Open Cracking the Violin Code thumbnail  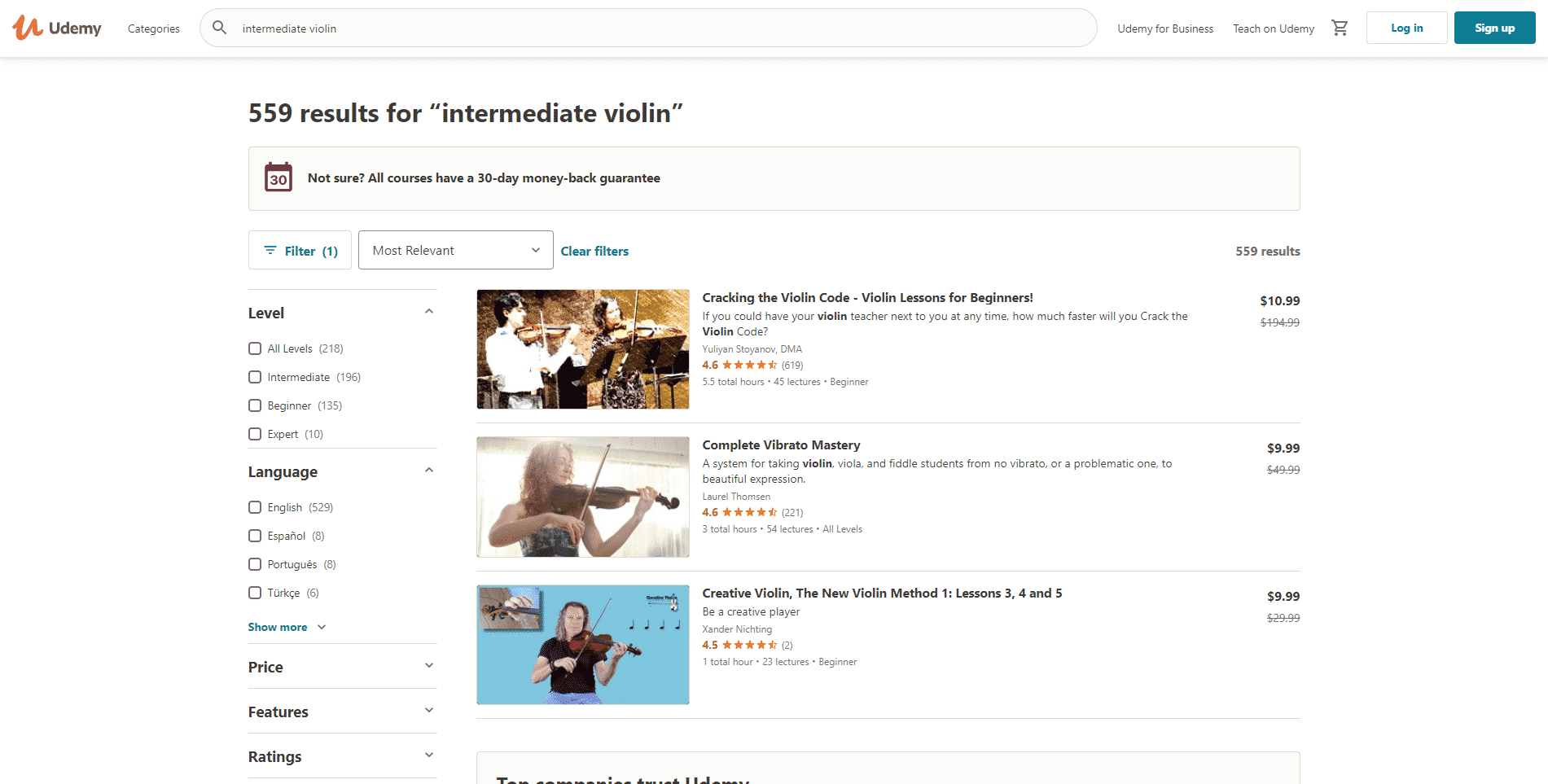(x=582, y=349)
